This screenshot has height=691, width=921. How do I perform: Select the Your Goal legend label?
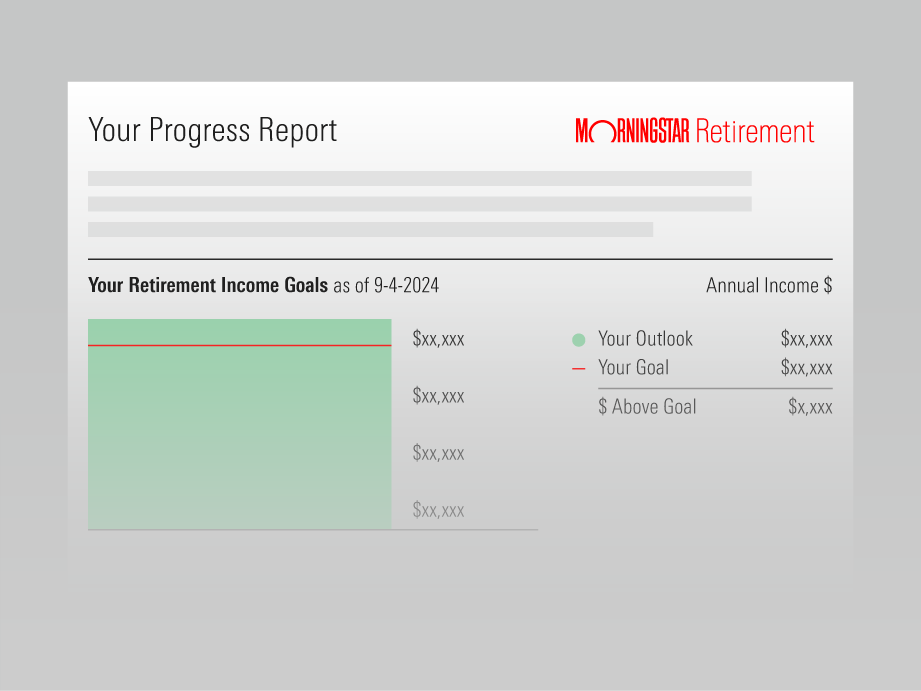[633, 367]
